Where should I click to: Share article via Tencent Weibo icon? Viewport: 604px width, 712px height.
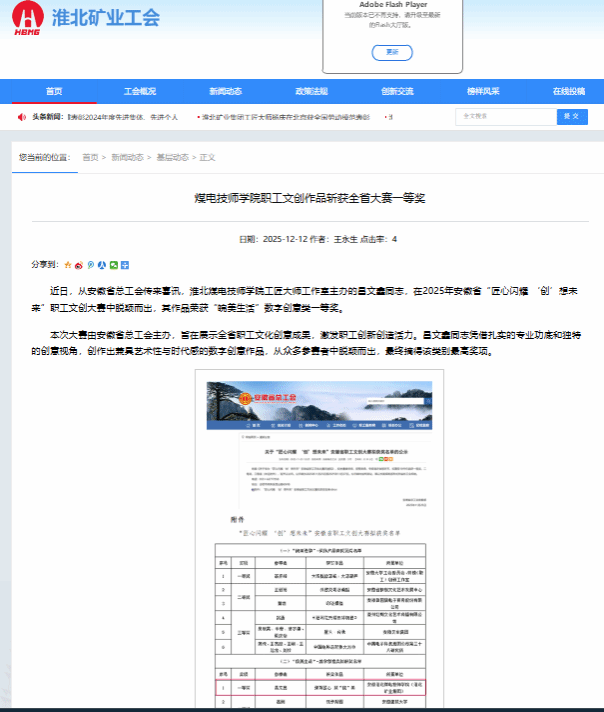pyautogui.click(x=91, y=265)
